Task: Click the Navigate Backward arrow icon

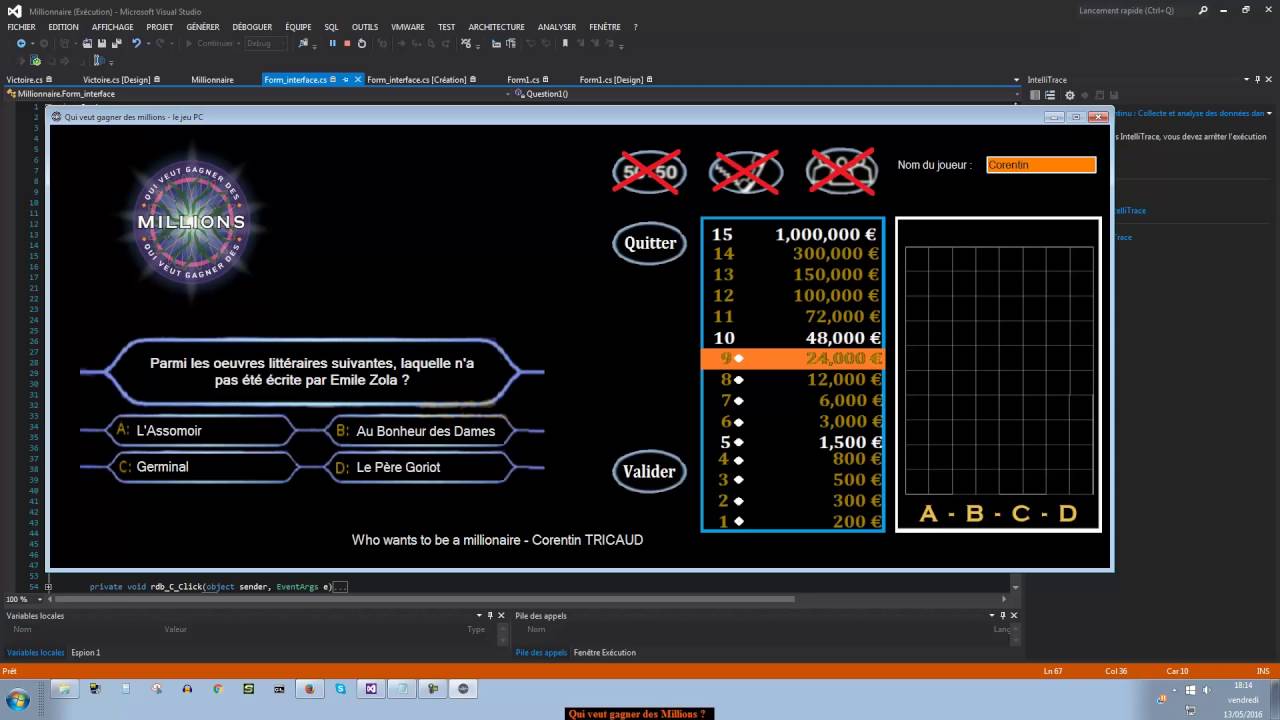Action: [x=21, y=43]
